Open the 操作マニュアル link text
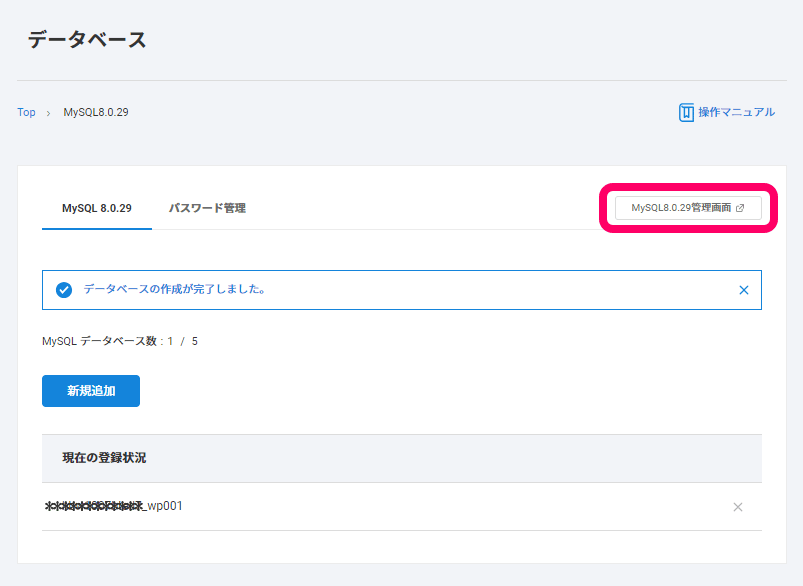Viewport: 803px width, 586px height. pos(736,112)
